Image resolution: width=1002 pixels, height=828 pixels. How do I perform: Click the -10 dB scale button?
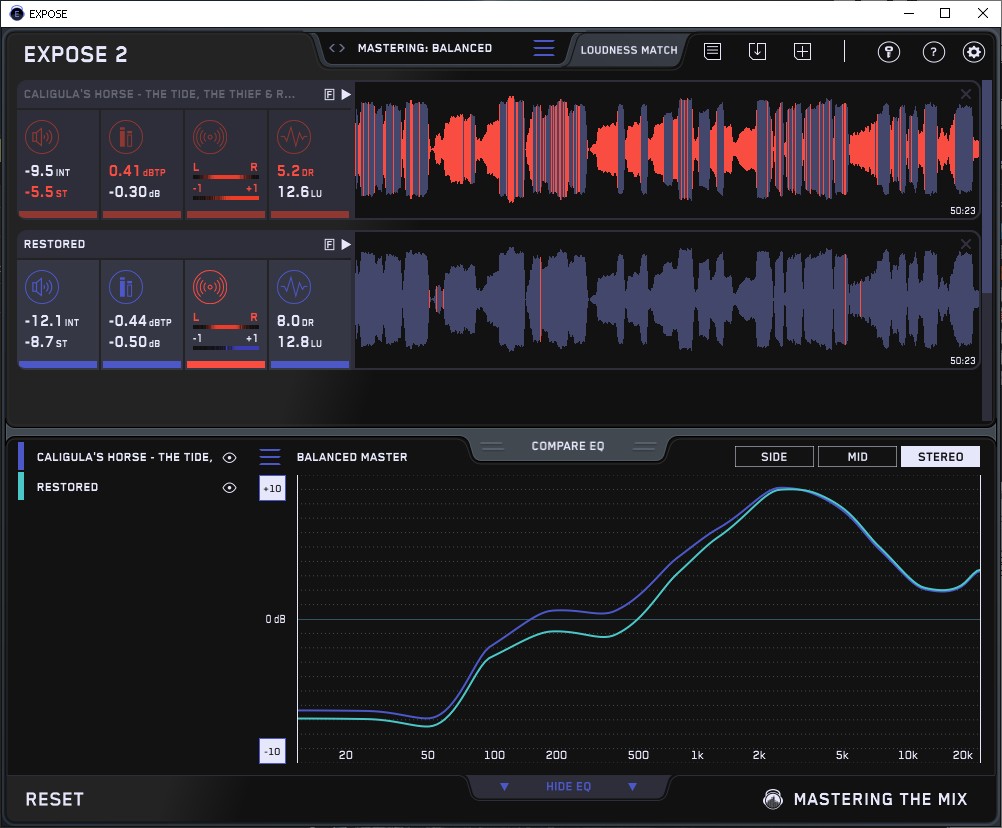pos(272,751)
